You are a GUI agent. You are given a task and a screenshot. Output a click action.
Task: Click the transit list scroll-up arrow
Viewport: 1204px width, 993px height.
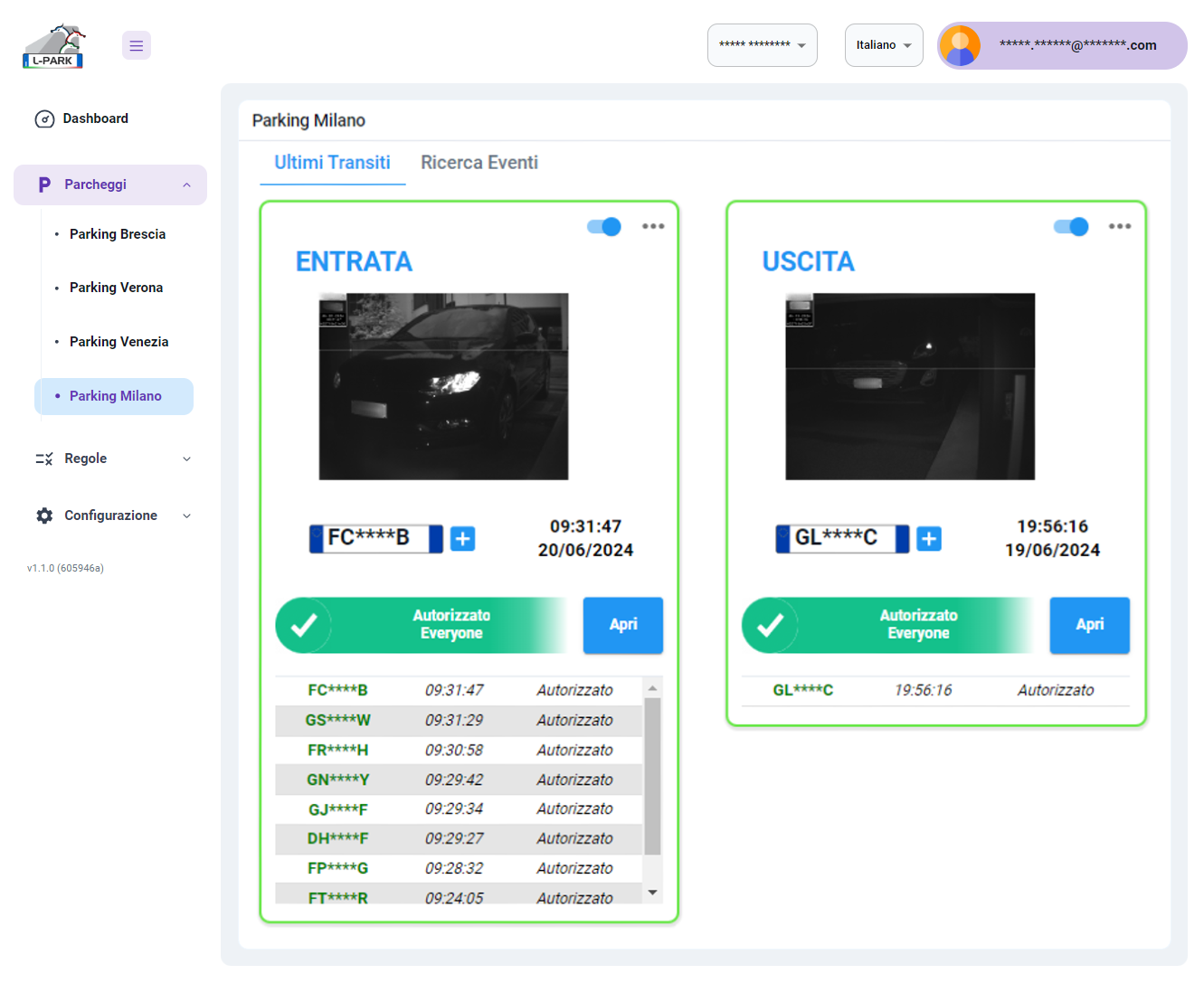(x=652, y=688)
